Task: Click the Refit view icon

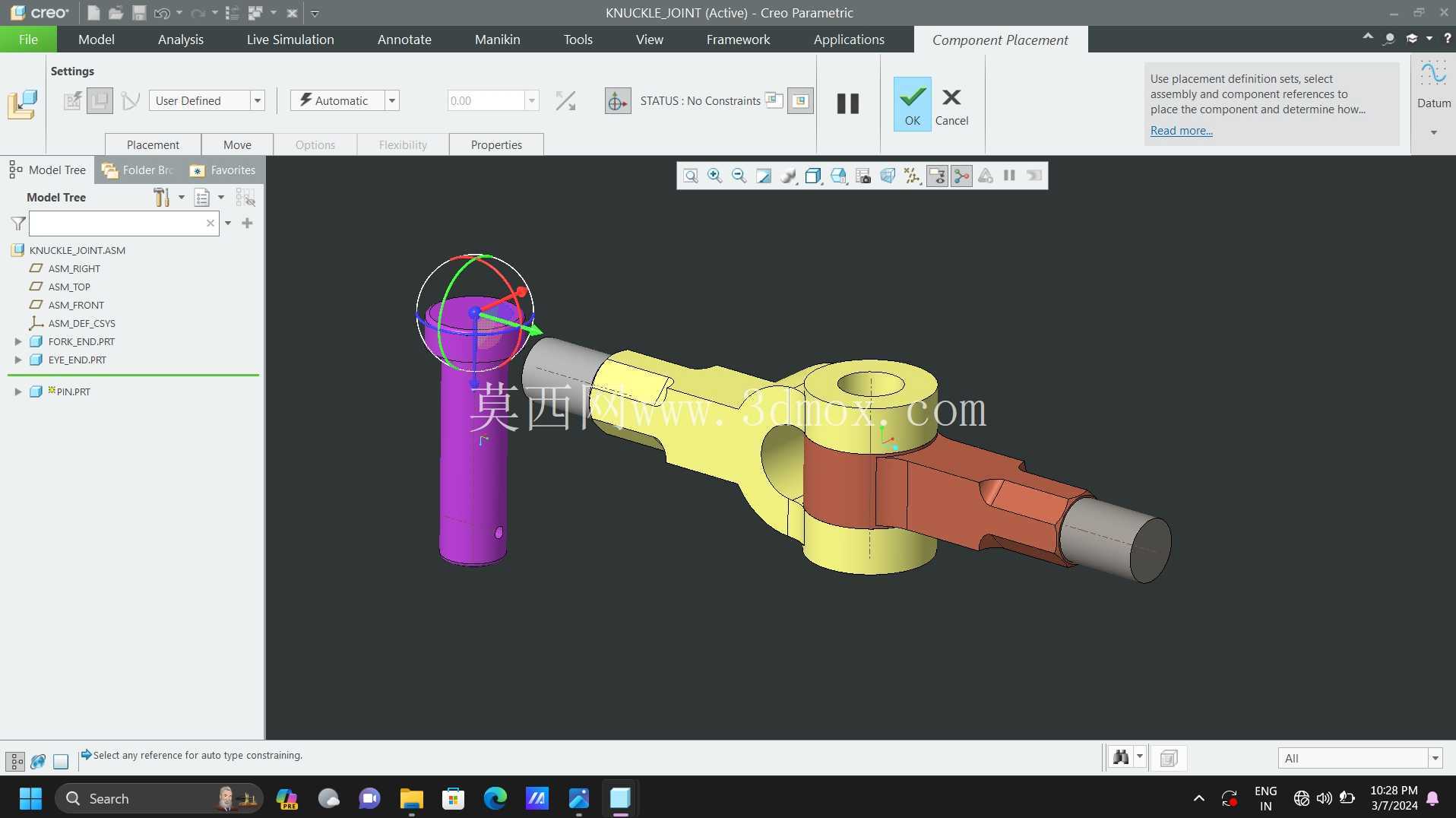Action: (690, 176)
